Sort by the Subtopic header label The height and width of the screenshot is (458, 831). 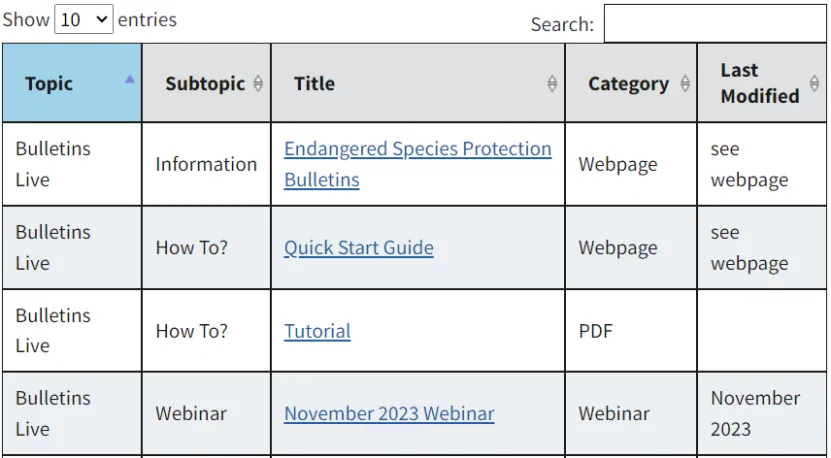pos(205,83)
